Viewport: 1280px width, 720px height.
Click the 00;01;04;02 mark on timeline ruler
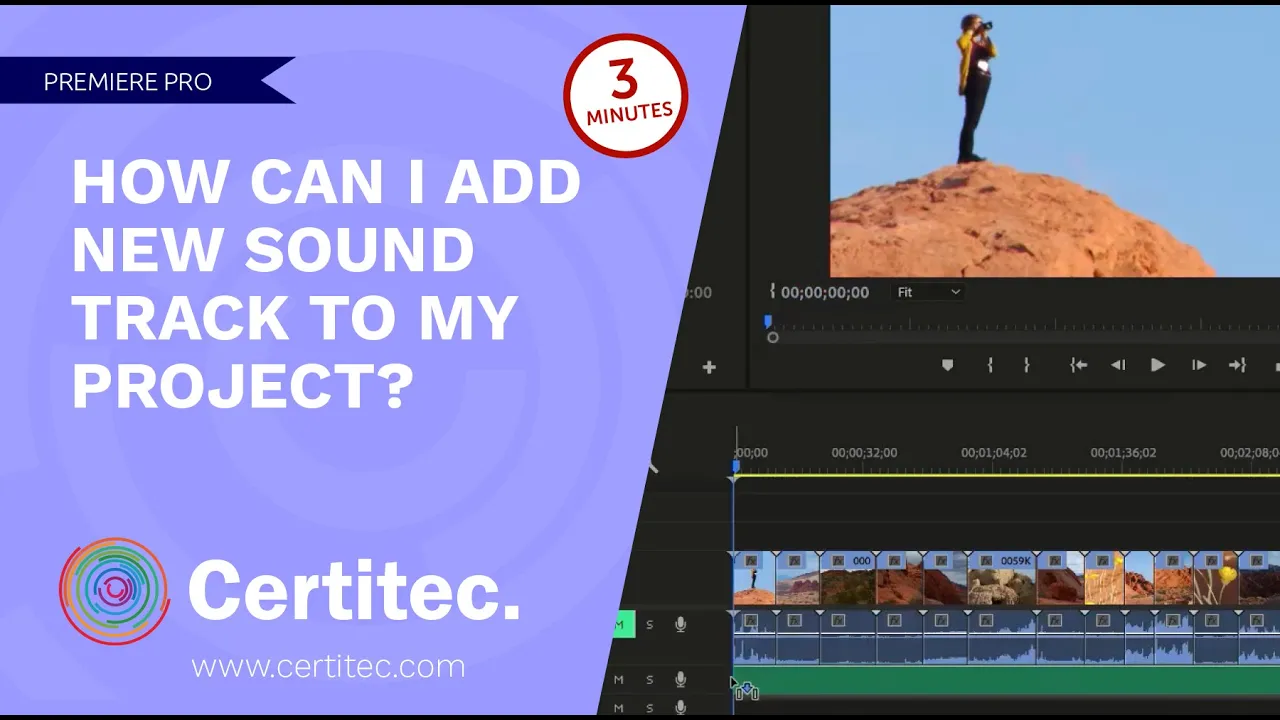pyautogui.click(x=994, y=453)
